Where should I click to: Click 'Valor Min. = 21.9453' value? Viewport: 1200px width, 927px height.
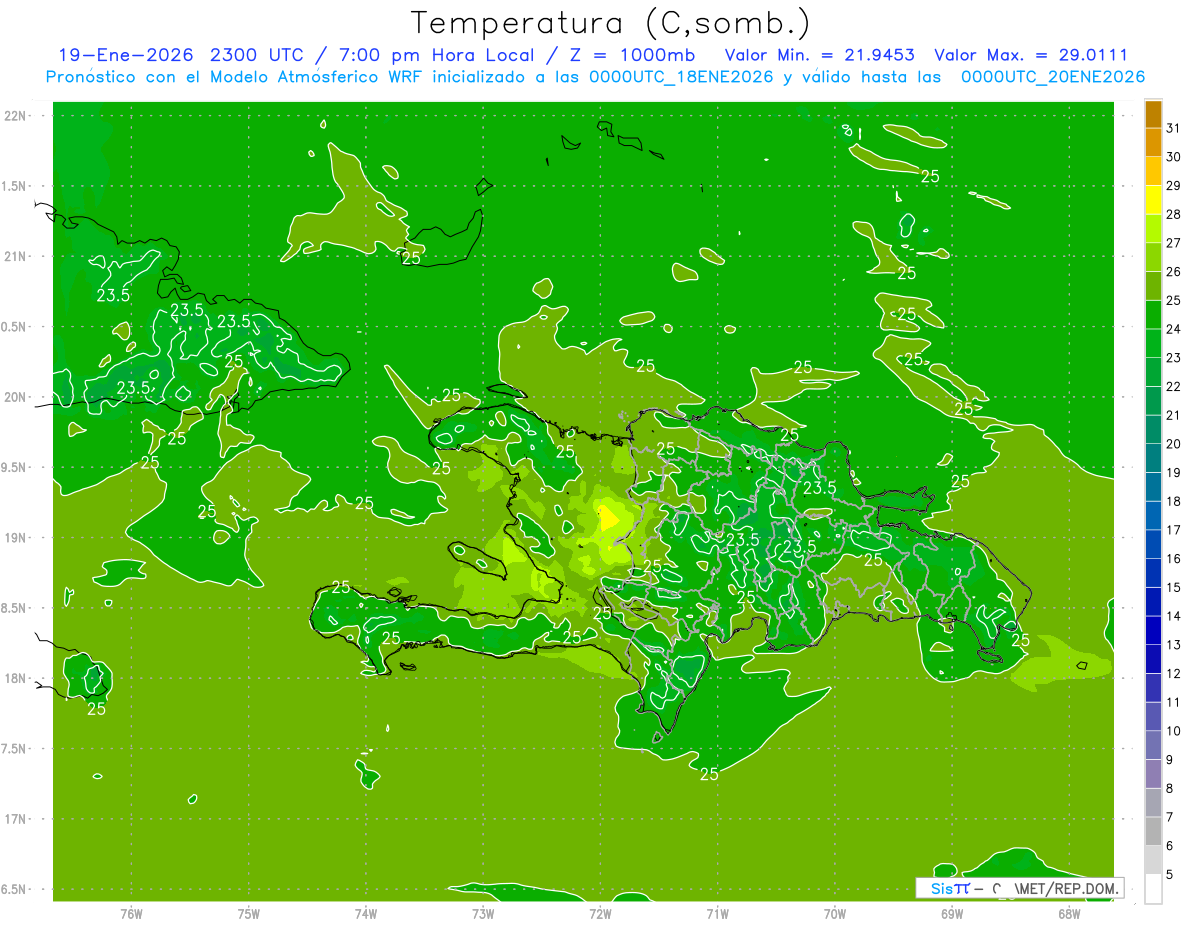click(819, 55)
